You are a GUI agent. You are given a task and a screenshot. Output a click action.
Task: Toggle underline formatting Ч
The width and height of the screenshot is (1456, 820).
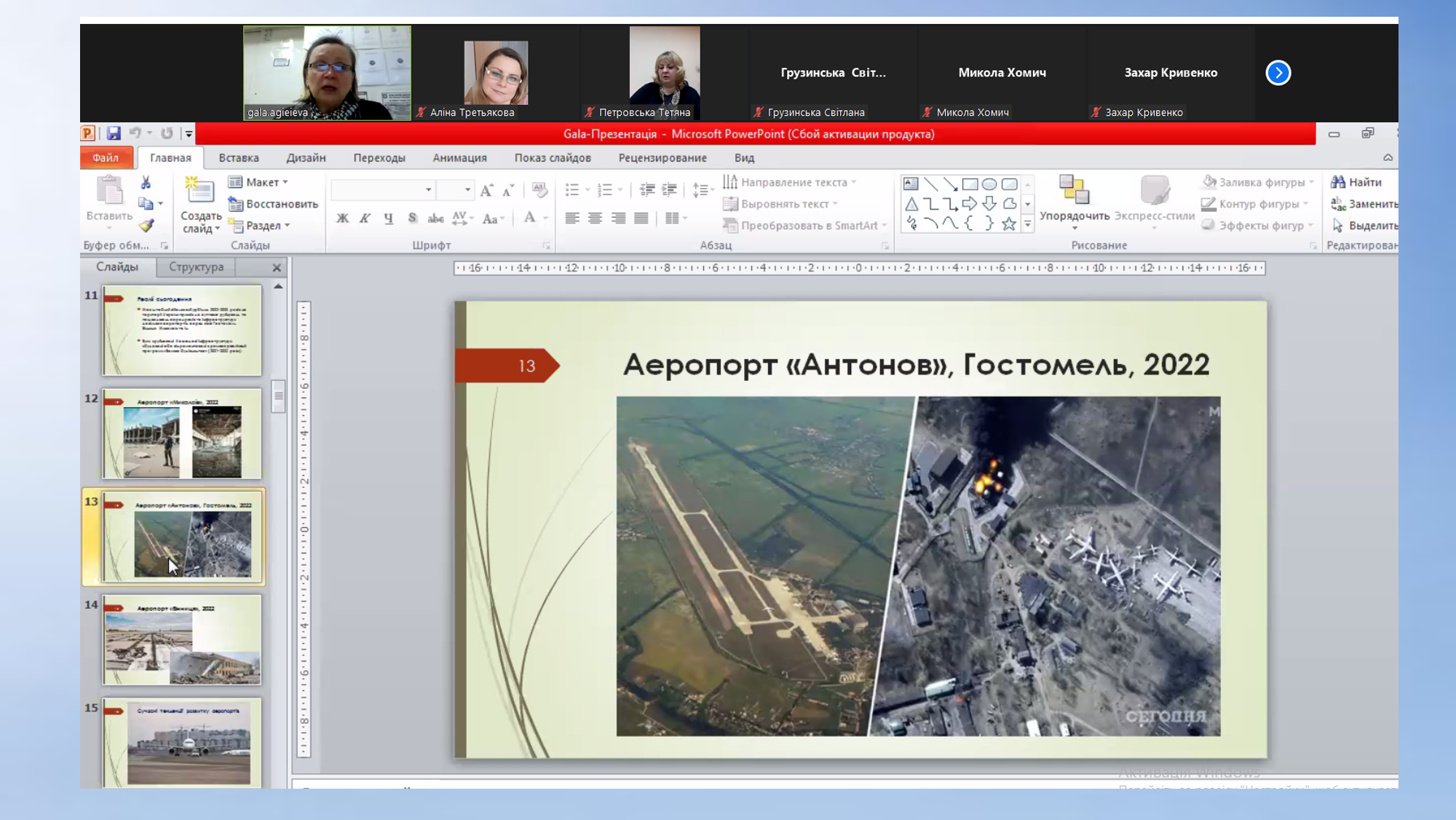click(388, 218)
